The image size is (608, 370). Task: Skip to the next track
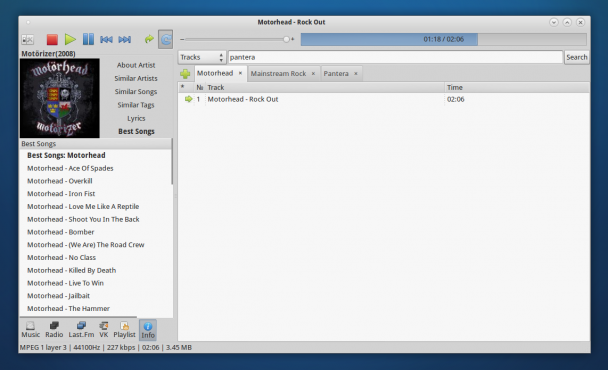pyautogui.click(x=124, y=39)
